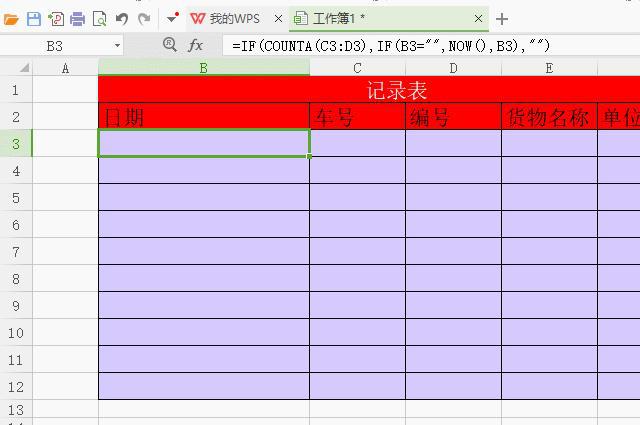Click the 日期 header cell
The height and width of the screenshot is (425, 640).
[x=204, y=117]
